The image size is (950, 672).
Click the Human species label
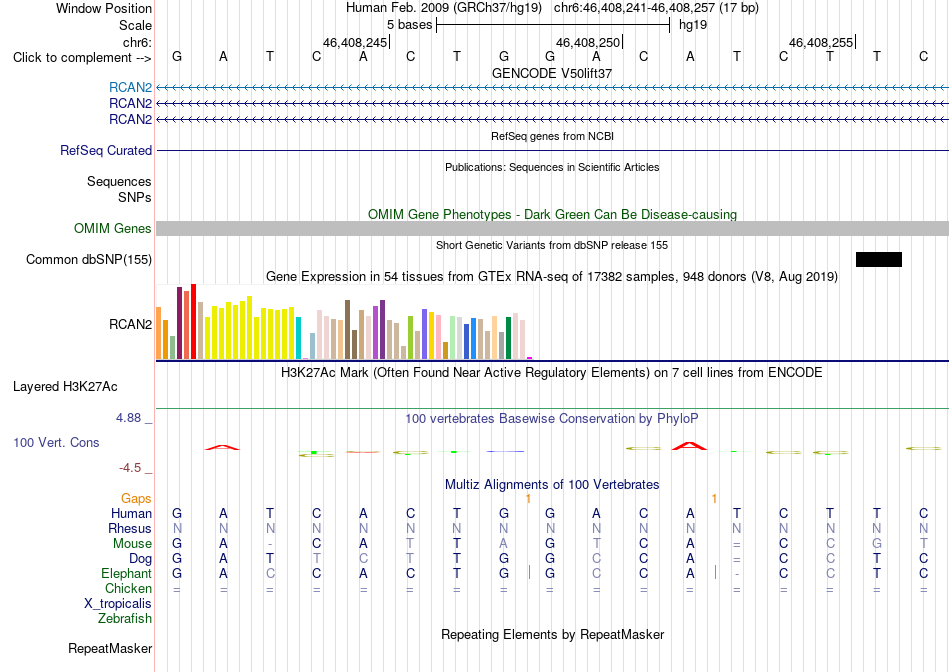point(131,513)
